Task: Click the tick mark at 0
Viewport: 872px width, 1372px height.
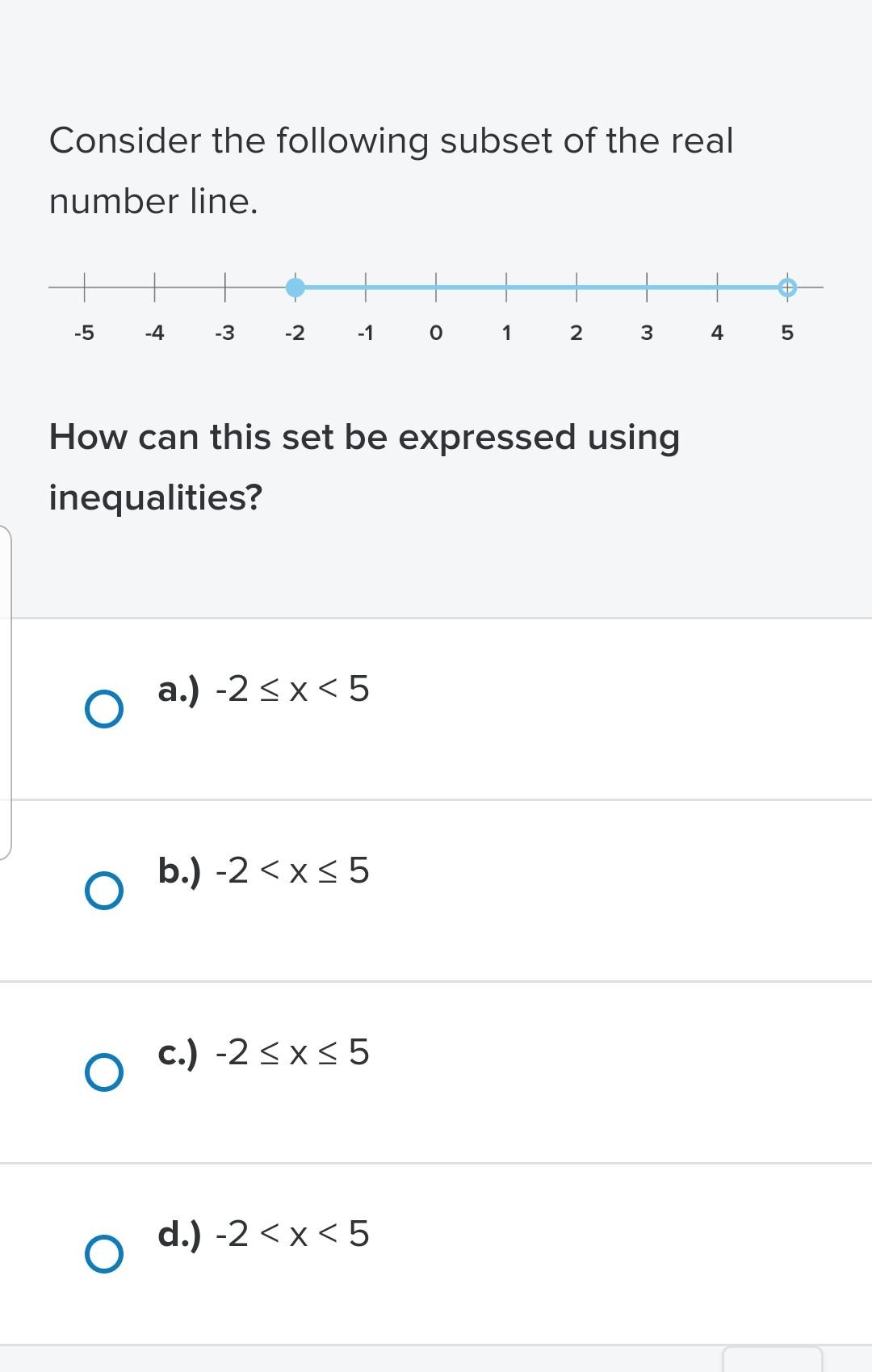Action: tap(436, 287)
